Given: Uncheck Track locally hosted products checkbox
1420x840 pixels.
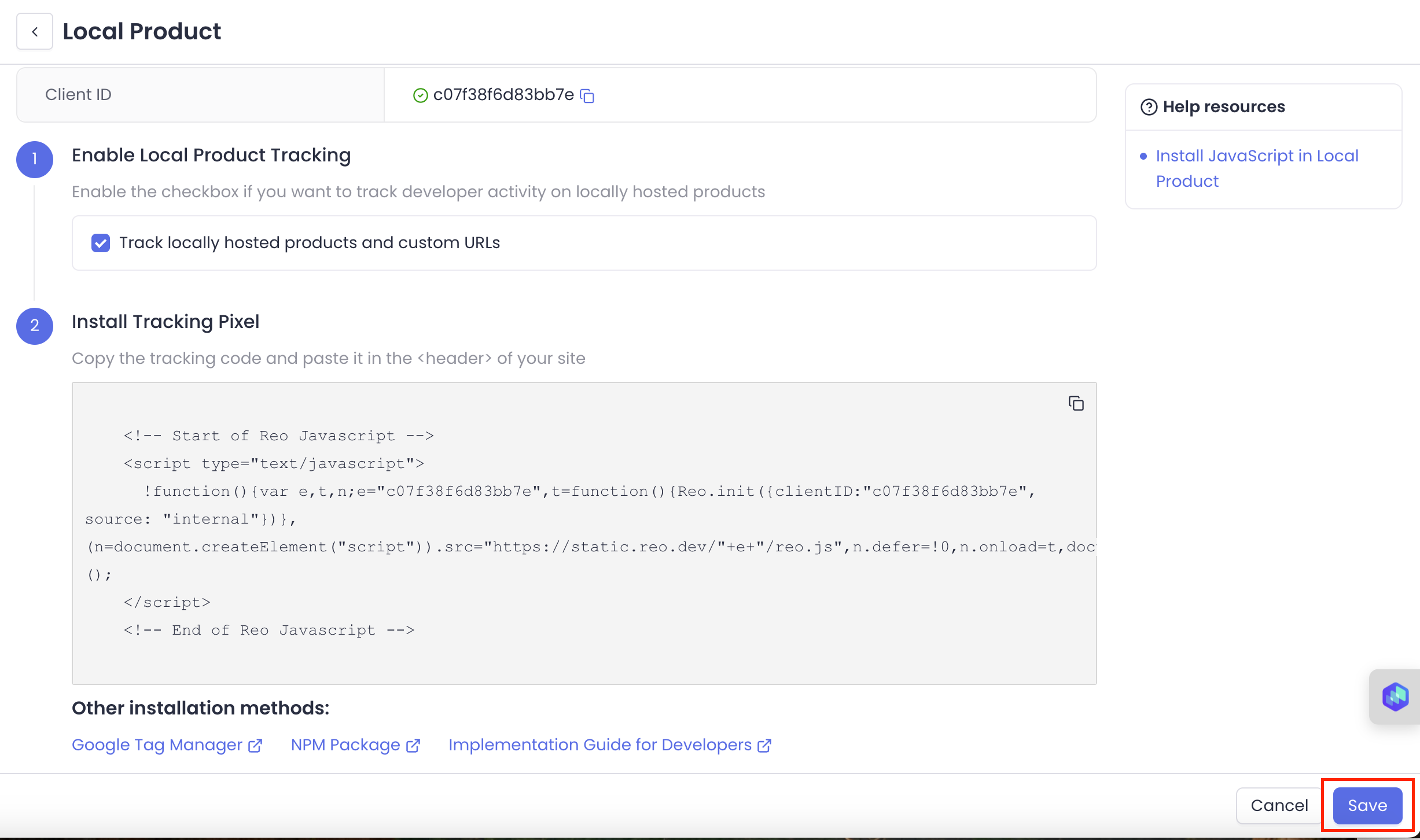Looking at the screenshot, I should [x=101, y=243].
